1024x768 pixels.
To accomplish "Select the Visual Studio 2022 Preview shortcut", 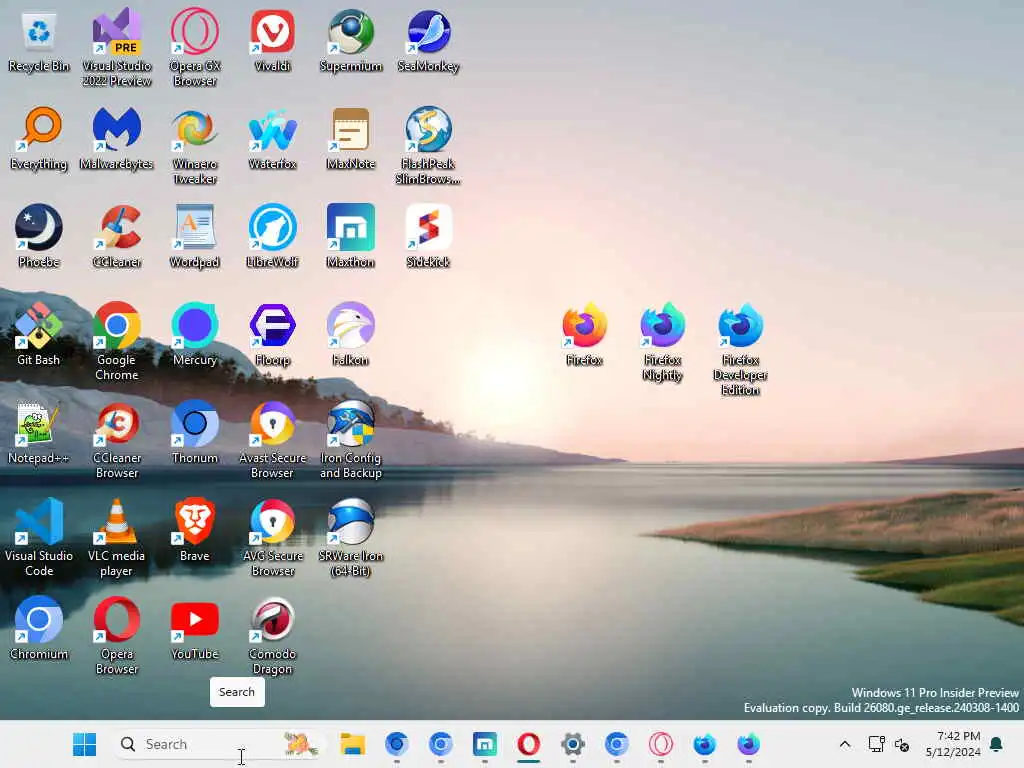I will coord(117,47).
